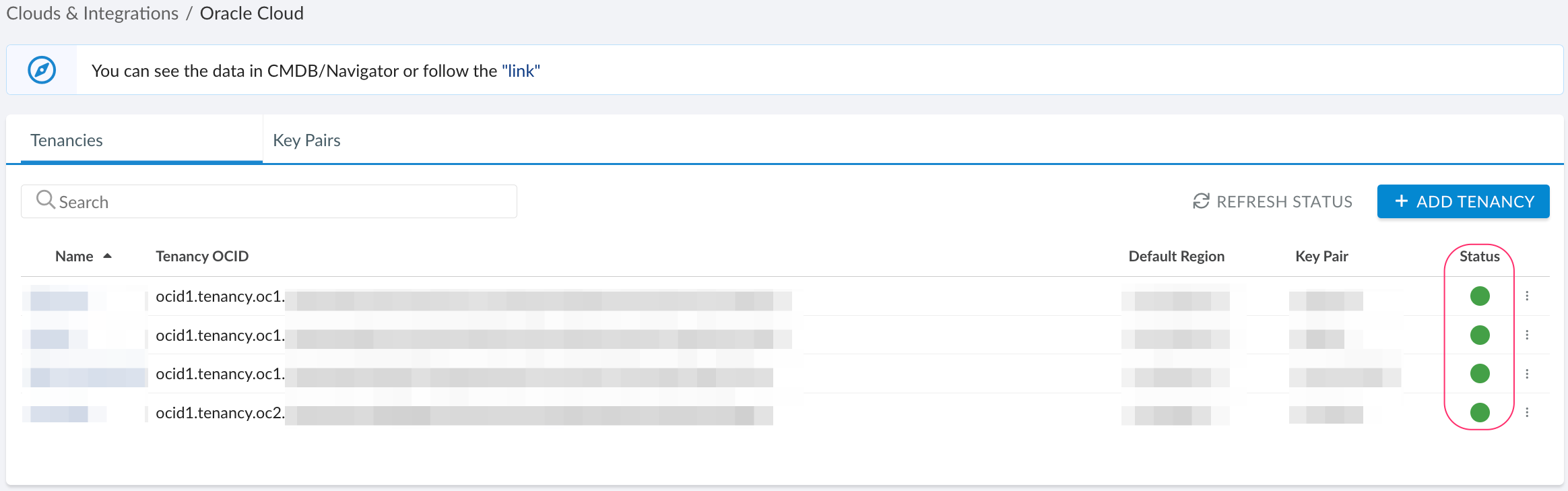1568x491 pixels.
Task: Click the plus icon on ADD TENANCY
Action: pos(1402,201)
